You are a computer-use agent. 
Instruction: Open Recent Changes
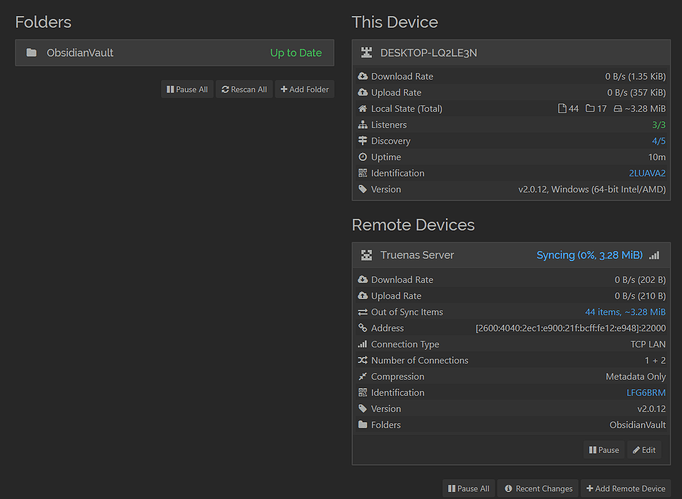538,489
